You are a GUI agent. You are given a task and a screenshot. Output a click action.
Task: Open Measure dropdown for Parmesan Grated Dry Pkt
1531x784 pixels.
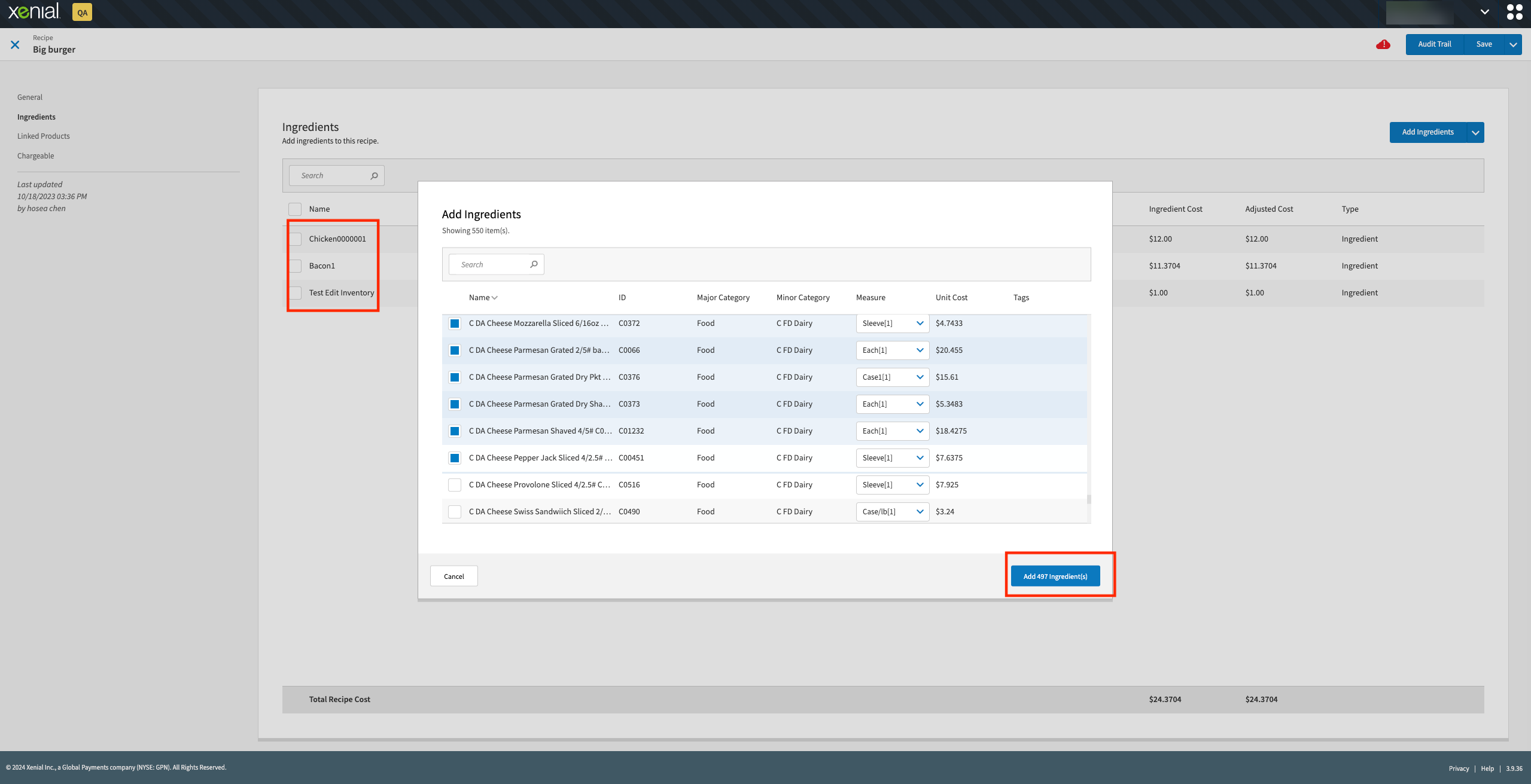[x=892, y=377]
